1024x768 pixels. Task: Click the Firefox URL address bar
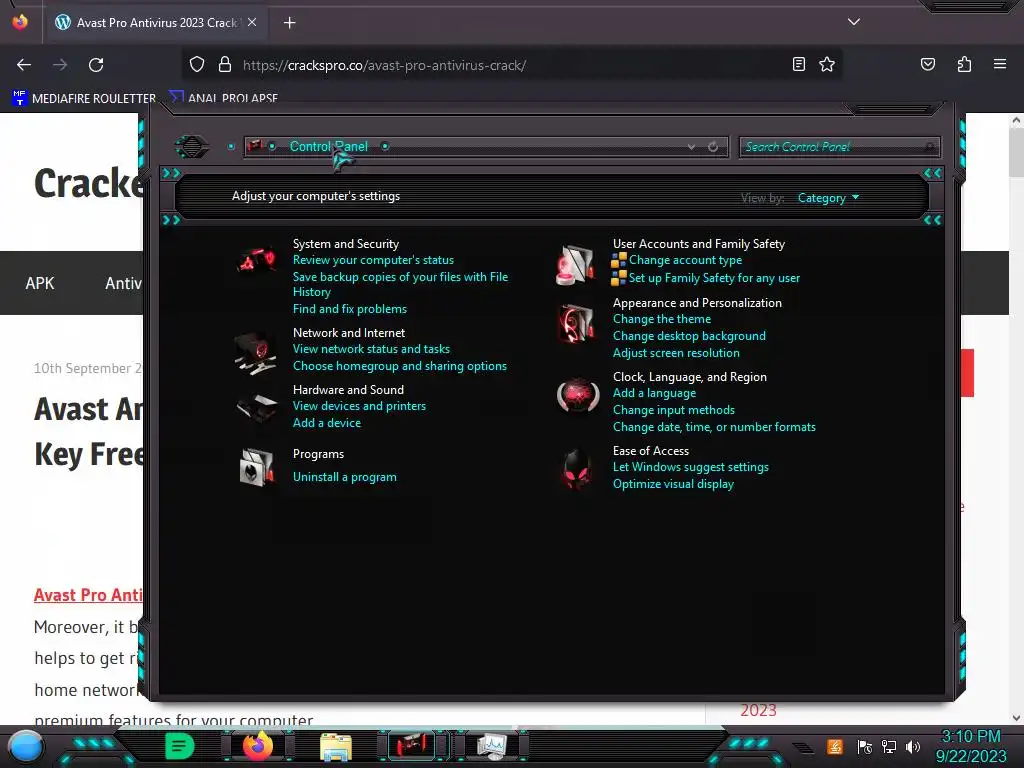click(x=513, y=65)
